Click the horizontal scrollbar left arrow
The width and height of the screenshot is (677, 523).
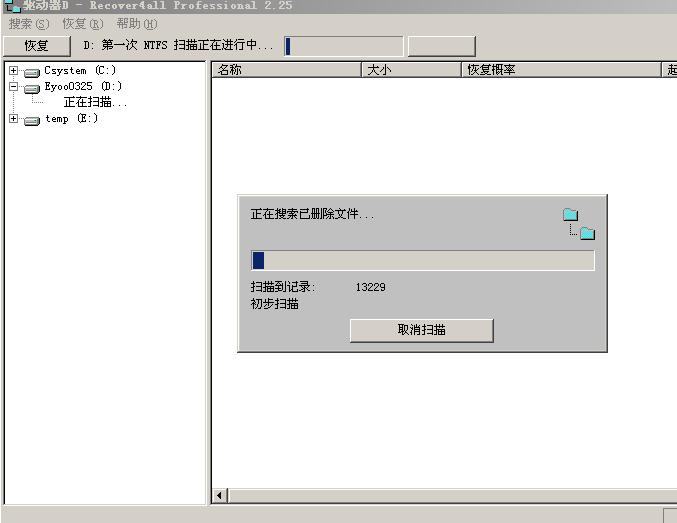click(x=219, y=495)
